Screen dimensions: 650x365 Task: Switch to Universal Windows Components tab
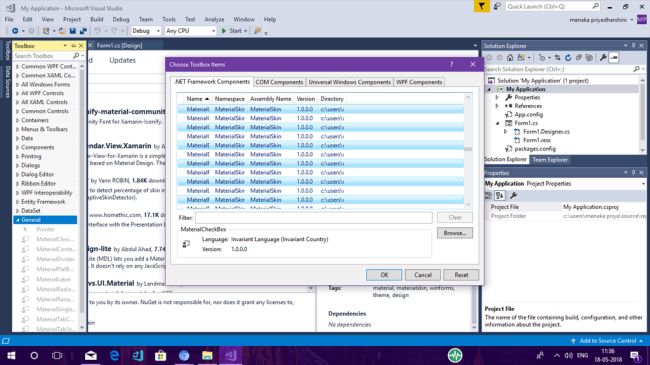point(349,82)
